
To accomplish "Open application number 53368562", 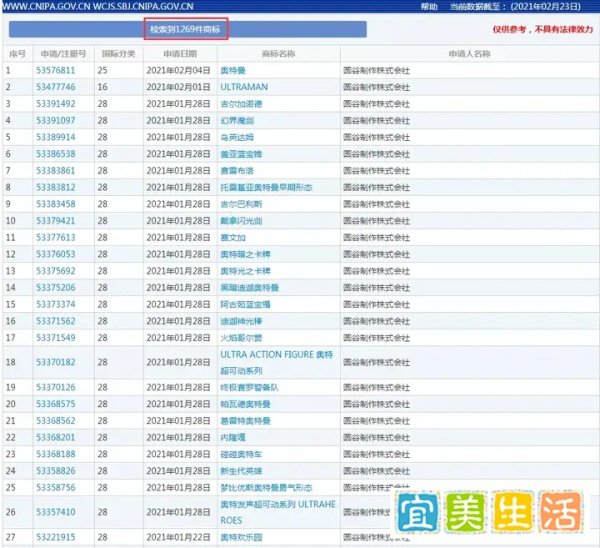I will [x=55, y=421].
